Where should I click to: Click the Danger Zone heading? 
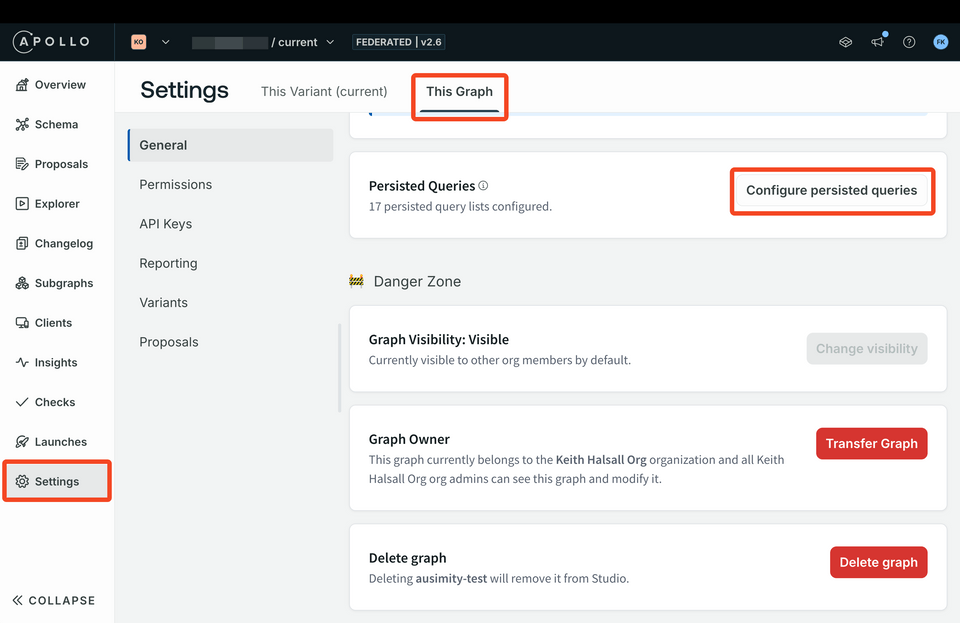(417, 282)
